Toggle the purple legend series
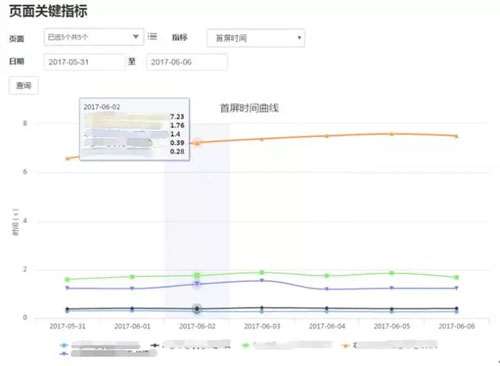500x366 pixels. point(108,353)
